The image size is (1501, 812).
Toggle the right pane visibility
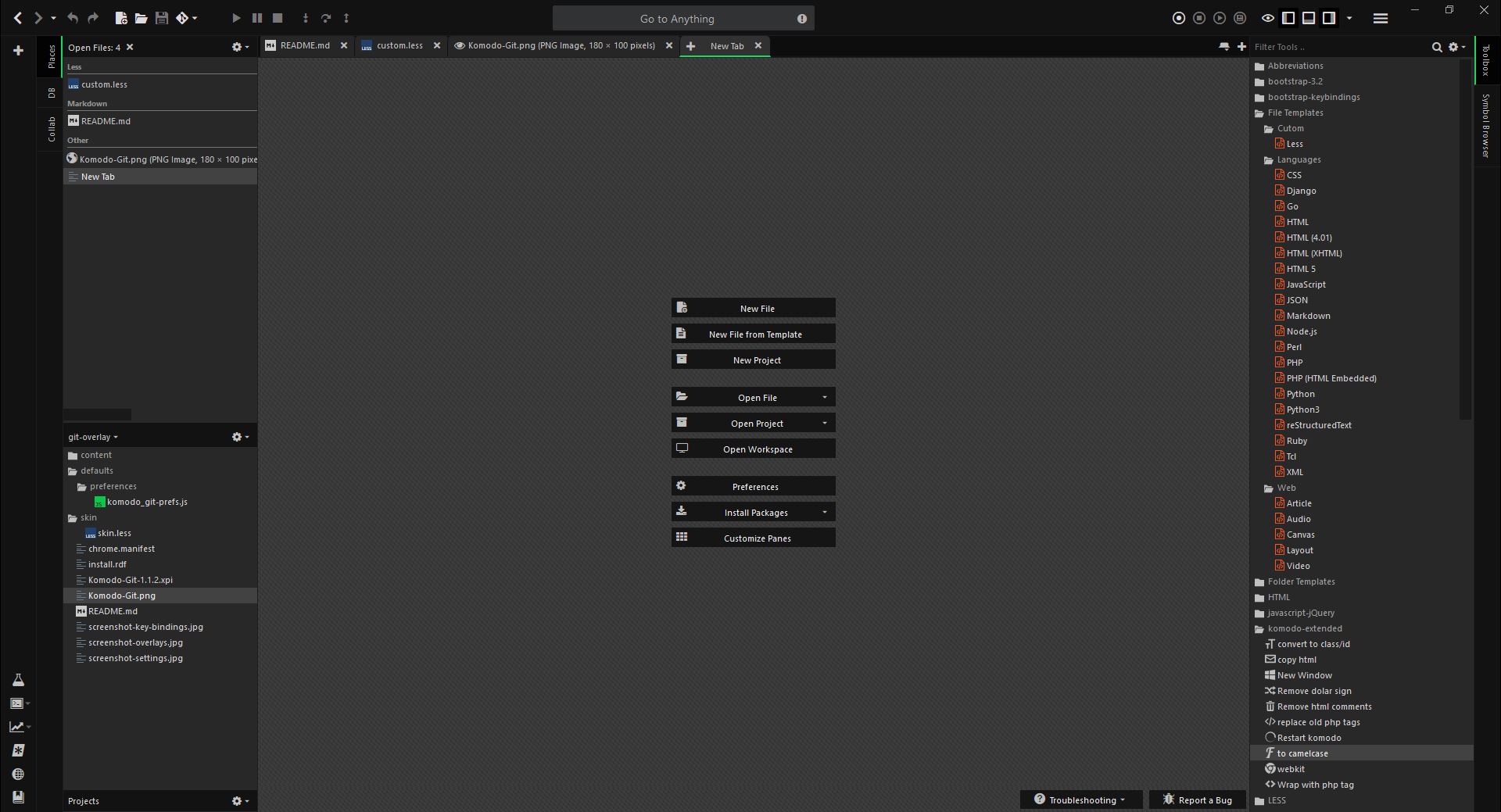point(1329,17)
